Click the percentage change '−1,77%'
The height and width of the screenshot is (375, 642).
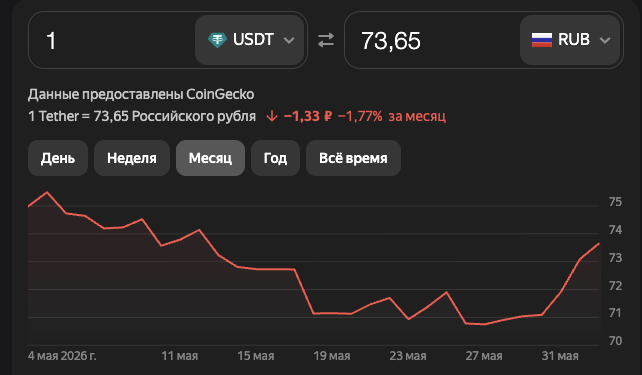[360, 116]
